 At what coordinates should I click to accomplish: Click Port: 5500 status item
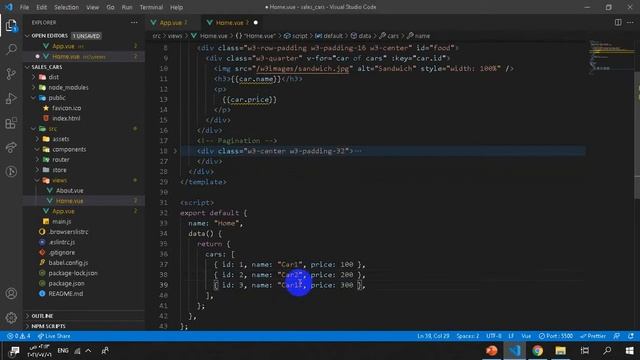click(x=556, y=336)
